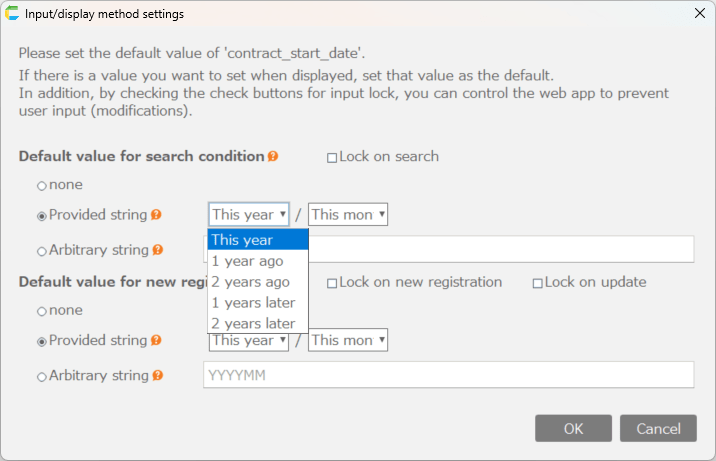Collapse the open 'This year' search dropdown
716x461 pixels.
click(249, 214)
